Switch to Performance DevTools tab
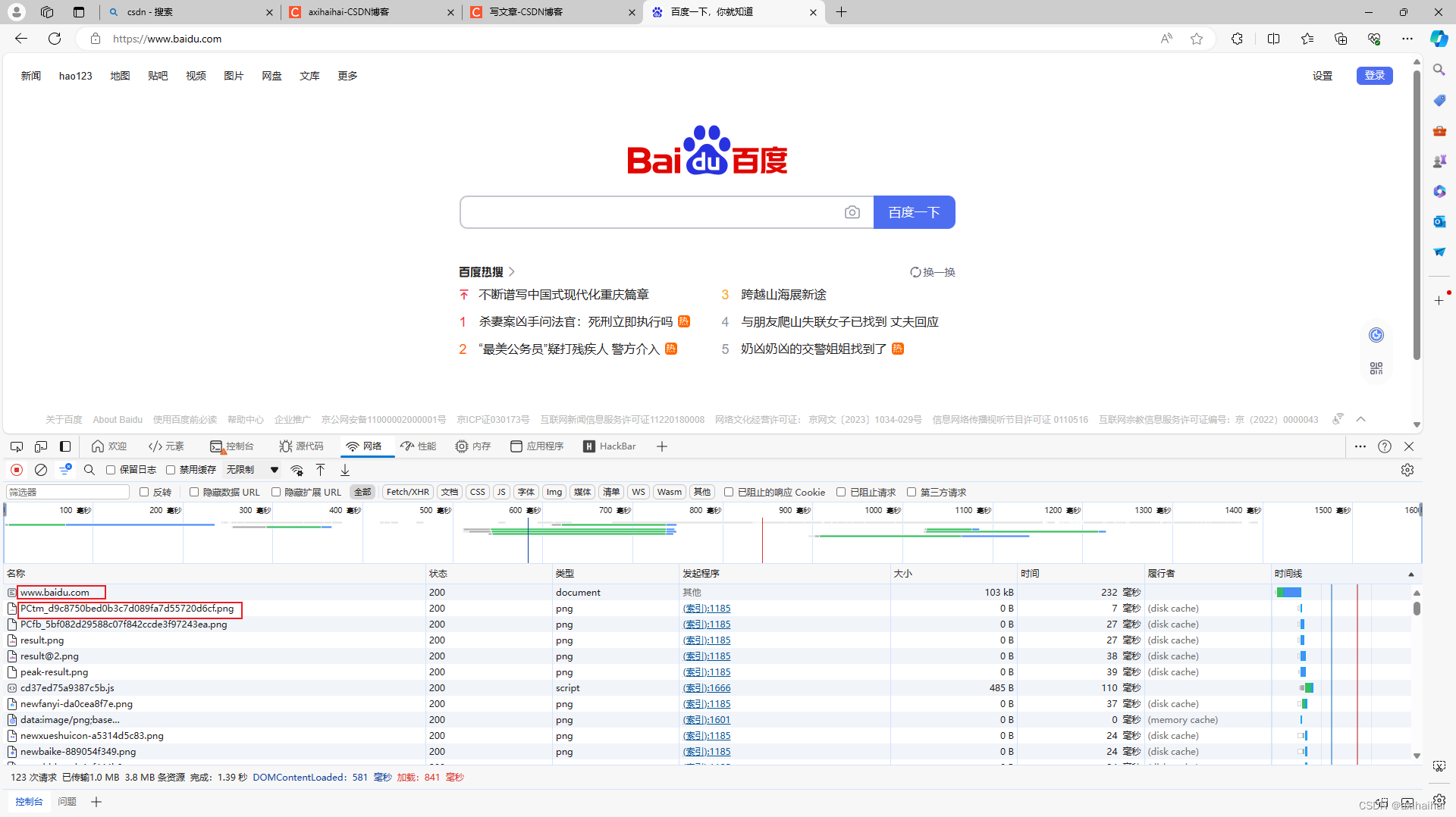The image size is (1456, 817). (x=419, y=446)
